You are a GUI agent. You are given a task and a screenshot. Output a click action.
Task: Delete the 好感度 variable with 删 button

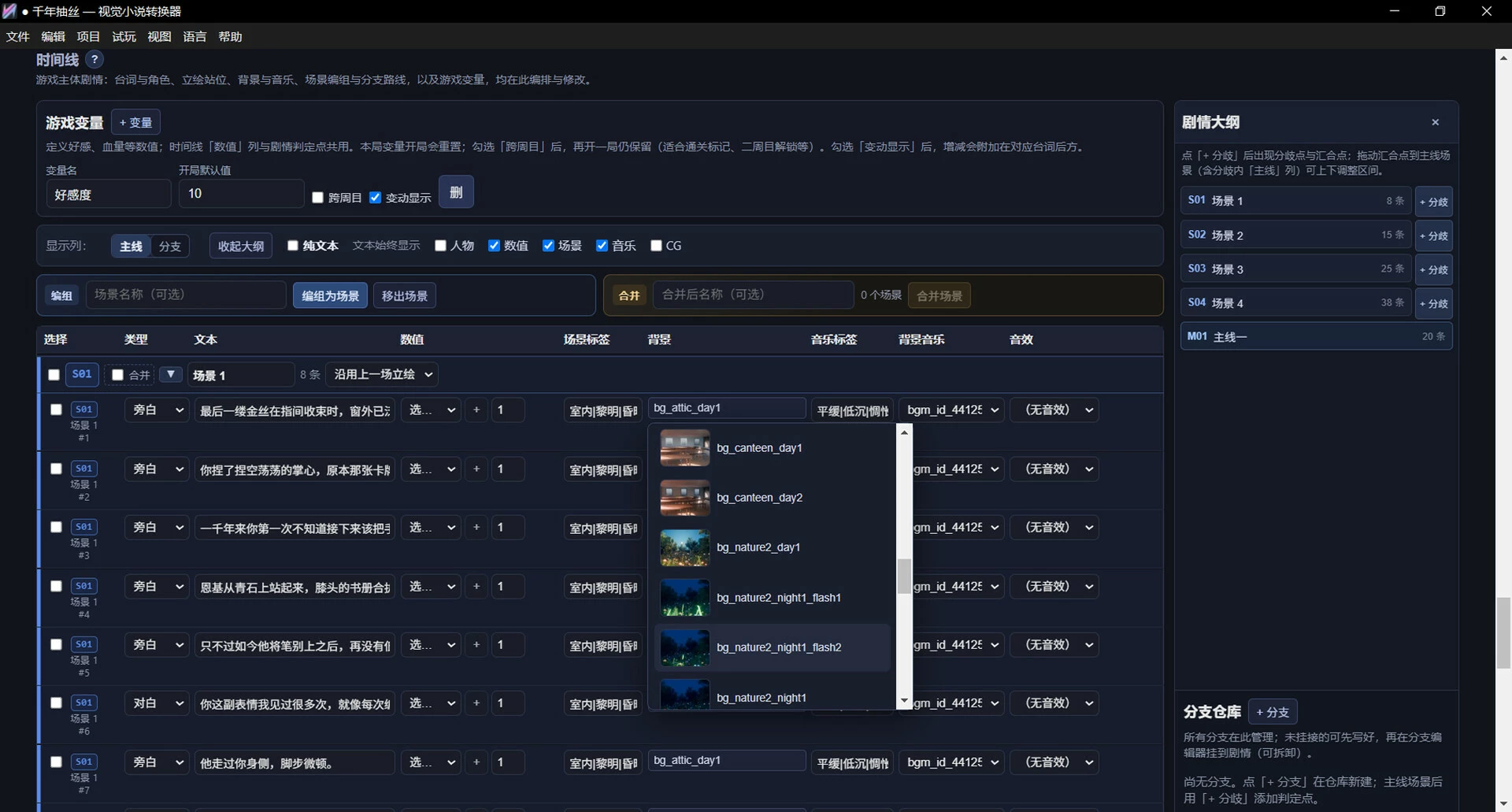[456, 192]
